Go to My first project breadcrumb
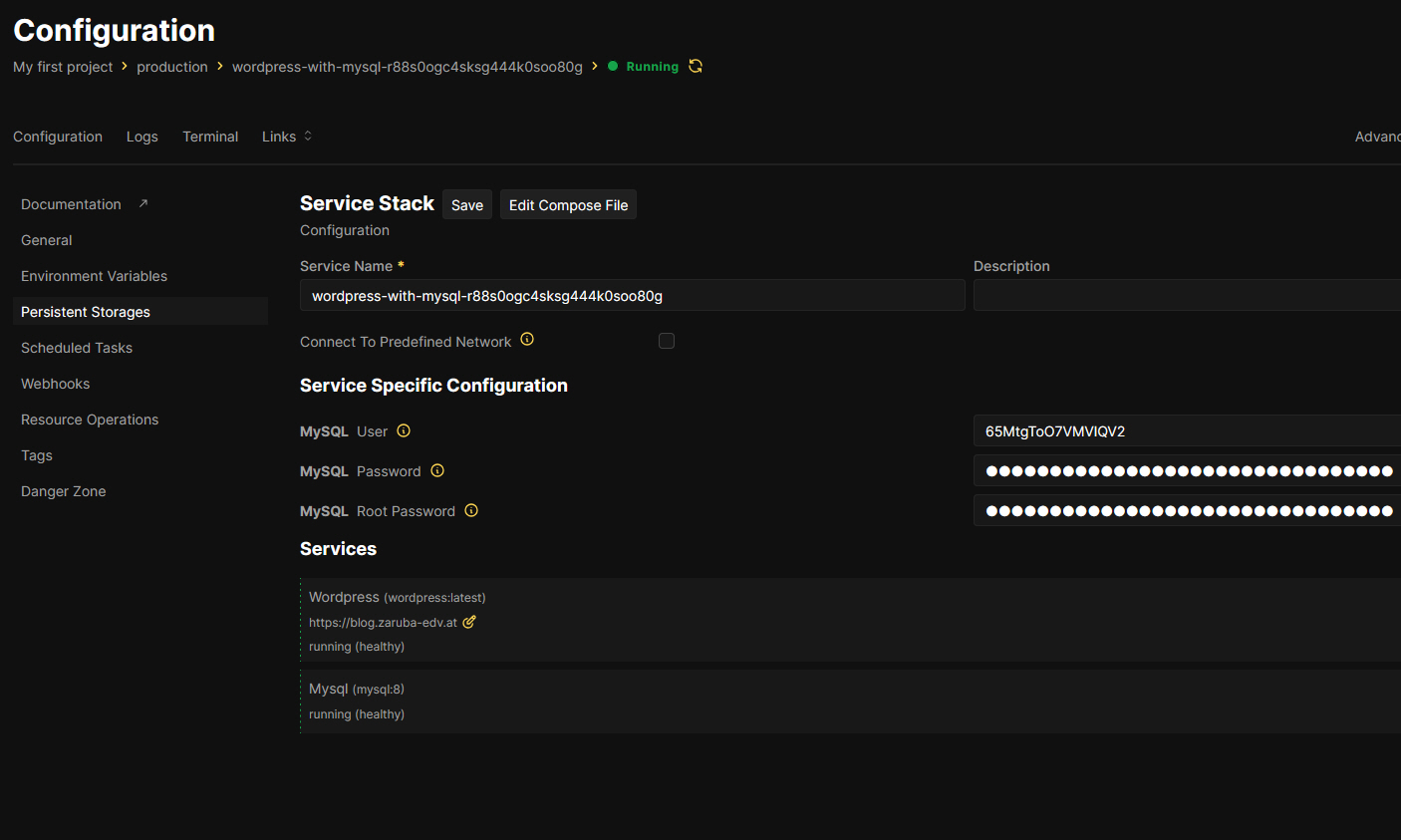 (63, 67)
